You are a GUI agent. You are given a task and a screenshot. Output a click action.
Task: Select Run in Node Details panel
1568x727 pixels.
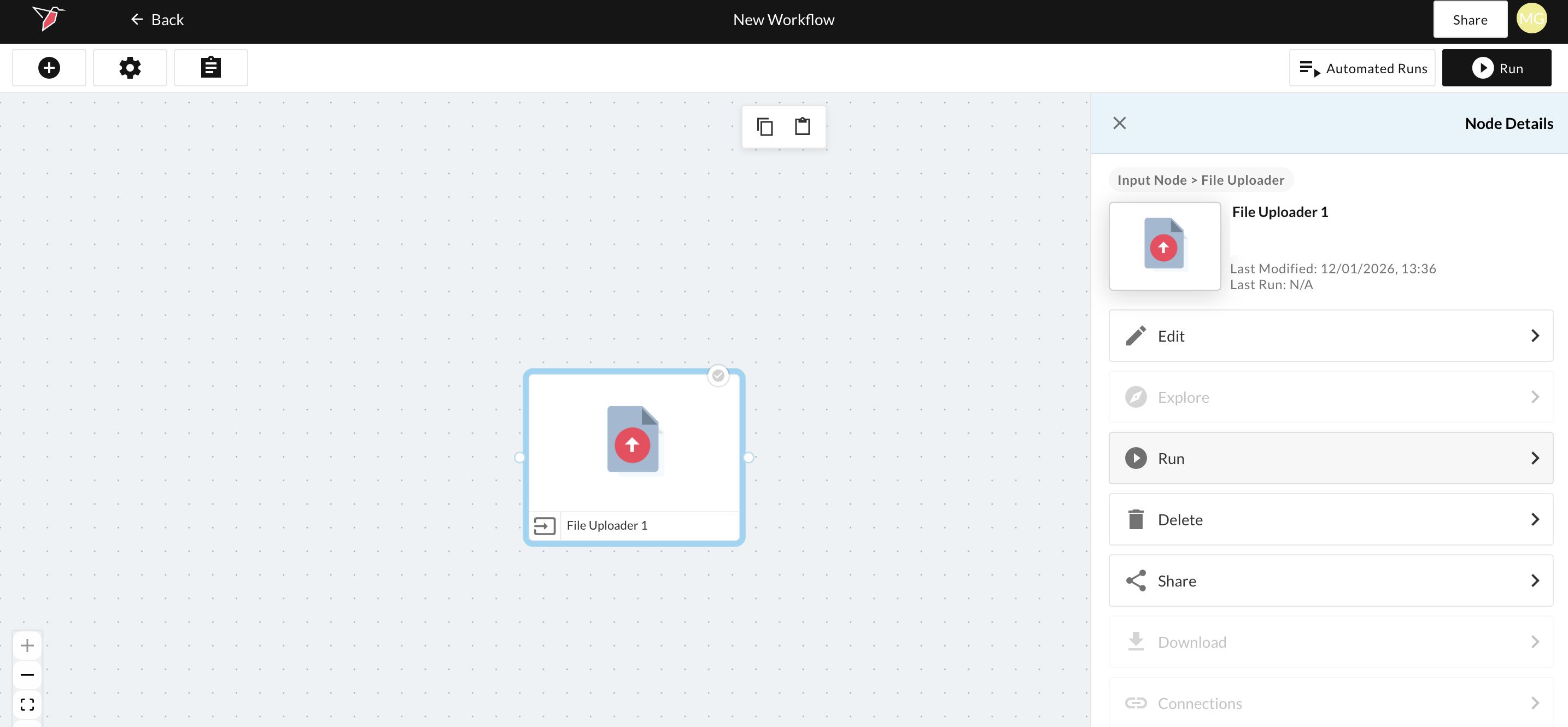[x=1331, y=458]
